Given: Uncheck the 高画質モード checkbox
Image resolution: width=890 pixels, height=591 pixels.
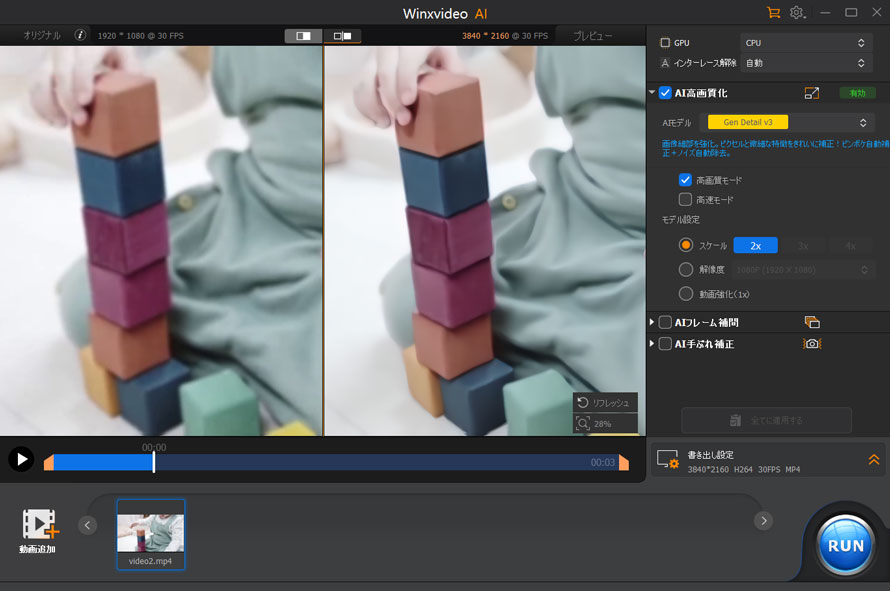Looking at the screenshot, I should (685, 180).
